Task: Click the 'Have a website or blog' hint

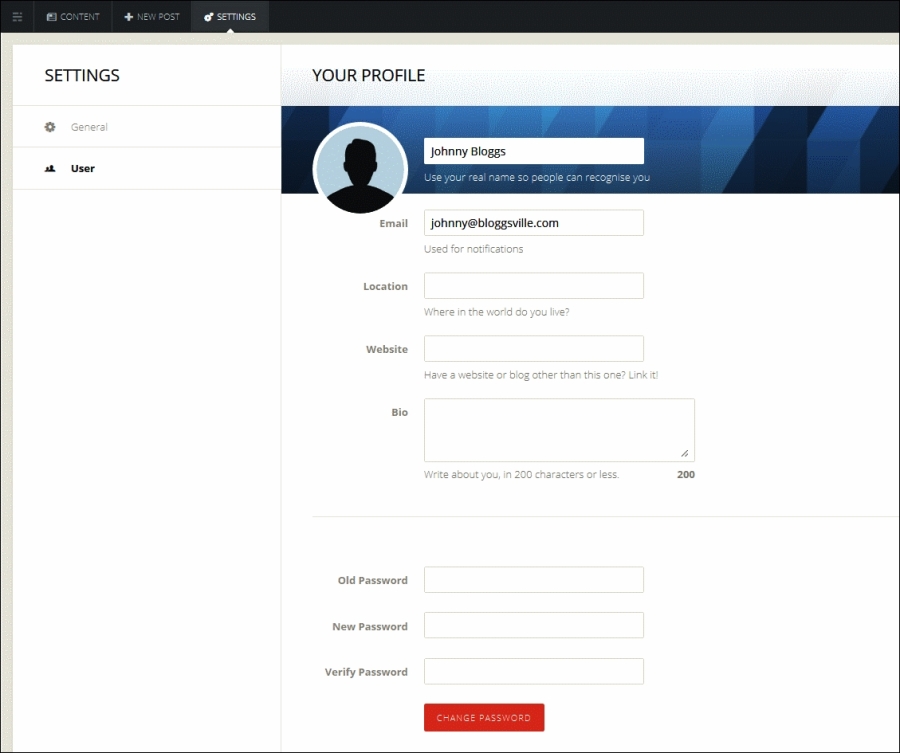Action: [x=541, y=375]
